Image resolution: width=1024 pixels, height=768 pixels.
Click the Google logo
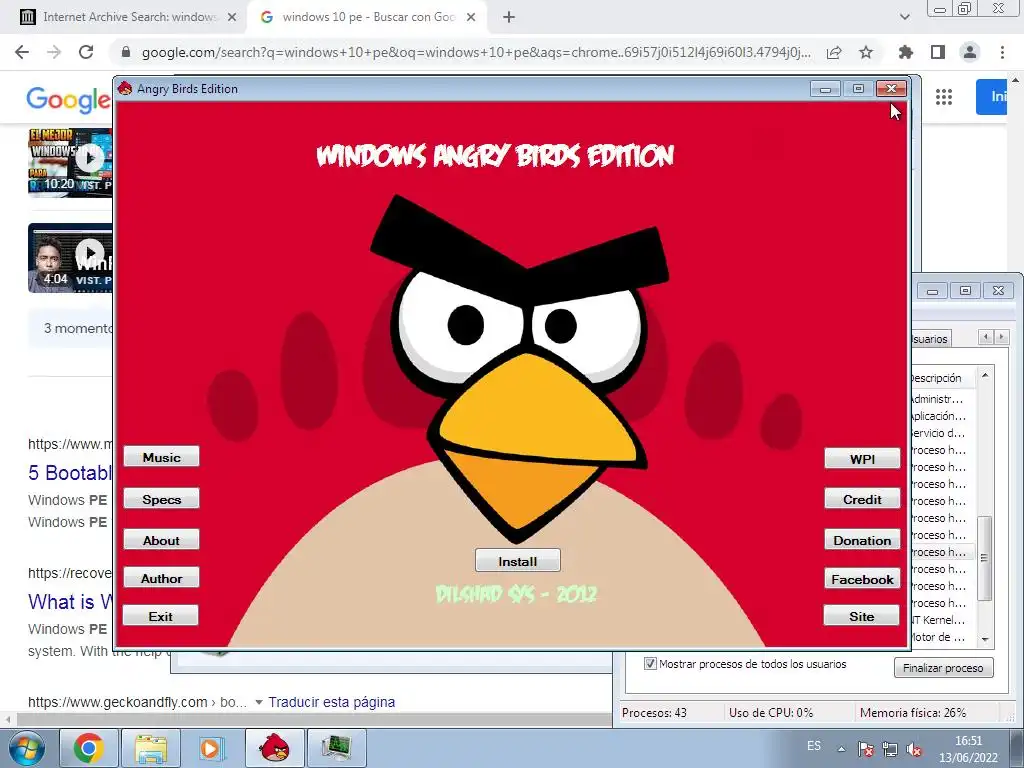pyautogui.click(x=69, y=99)
